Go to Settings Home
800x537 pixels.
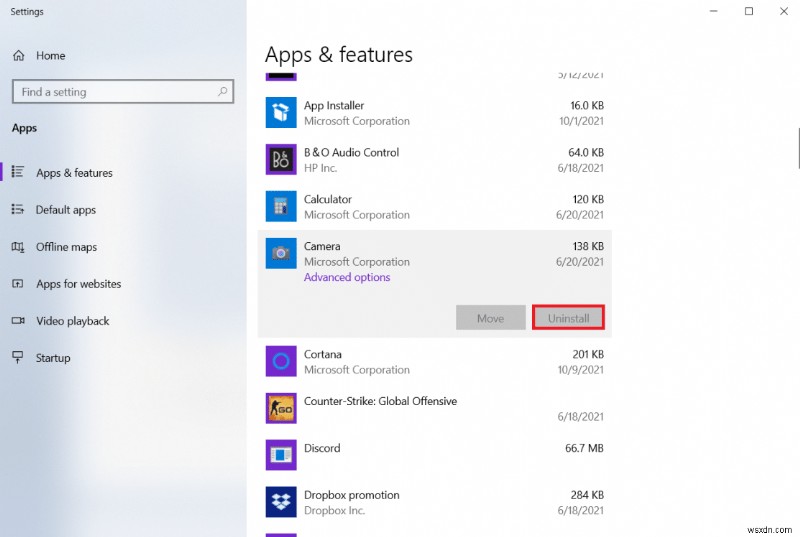pyautogui.click(x=50, y=56)
